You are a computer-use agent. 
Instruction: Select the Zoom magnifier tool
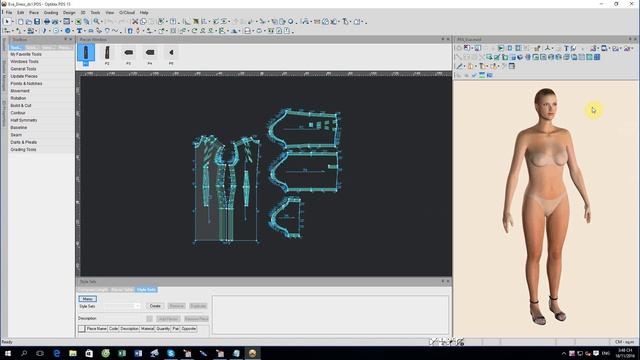coord(96,21)
